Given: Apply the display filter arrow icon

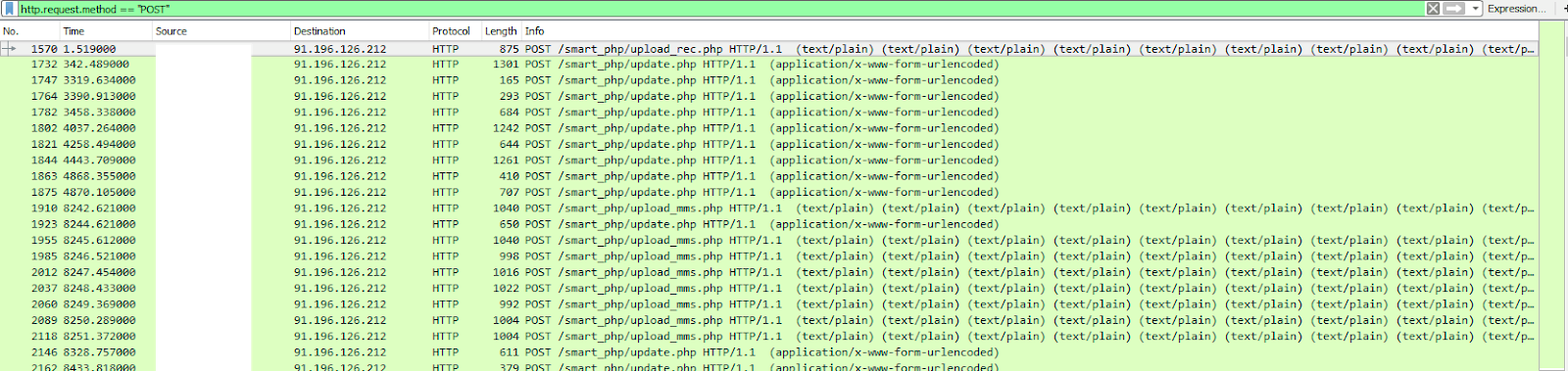Looking at the screenshot, I should pos(1454,9).
